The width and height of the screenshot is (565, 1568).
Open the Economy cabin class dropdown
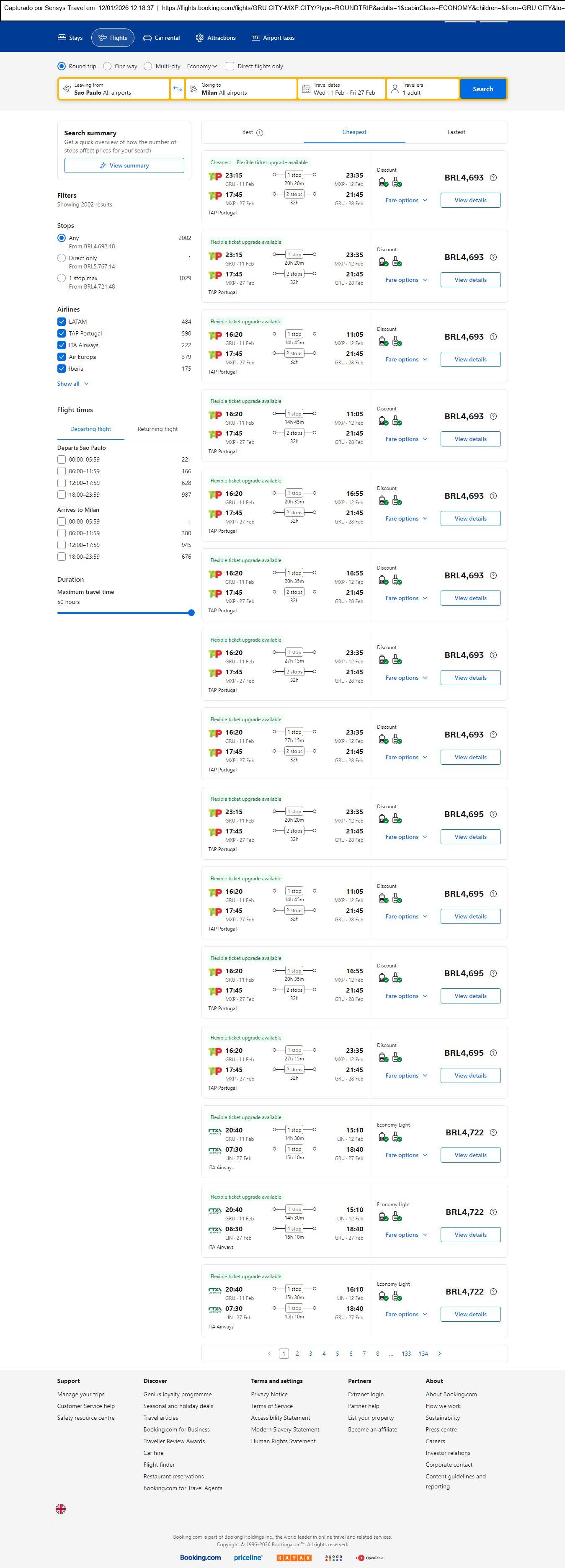[202, 66]
